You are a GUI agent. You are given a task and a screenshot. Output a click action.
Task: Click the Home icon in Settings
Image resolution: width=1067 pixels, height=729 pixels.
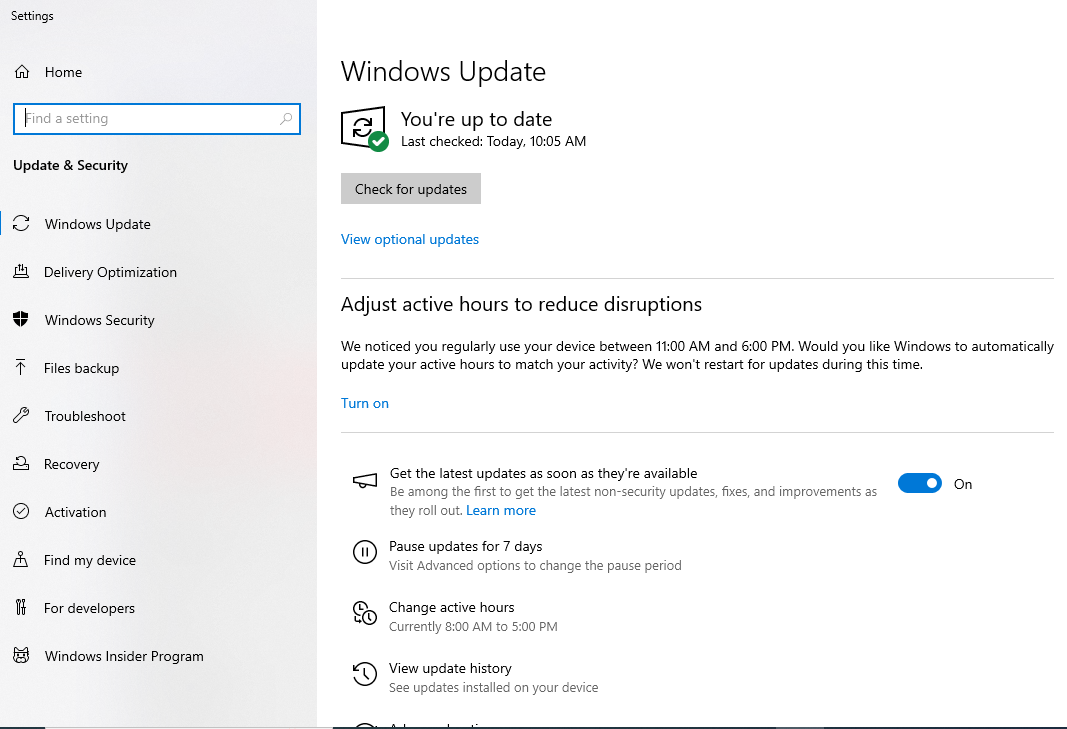[x=21, y=71]
